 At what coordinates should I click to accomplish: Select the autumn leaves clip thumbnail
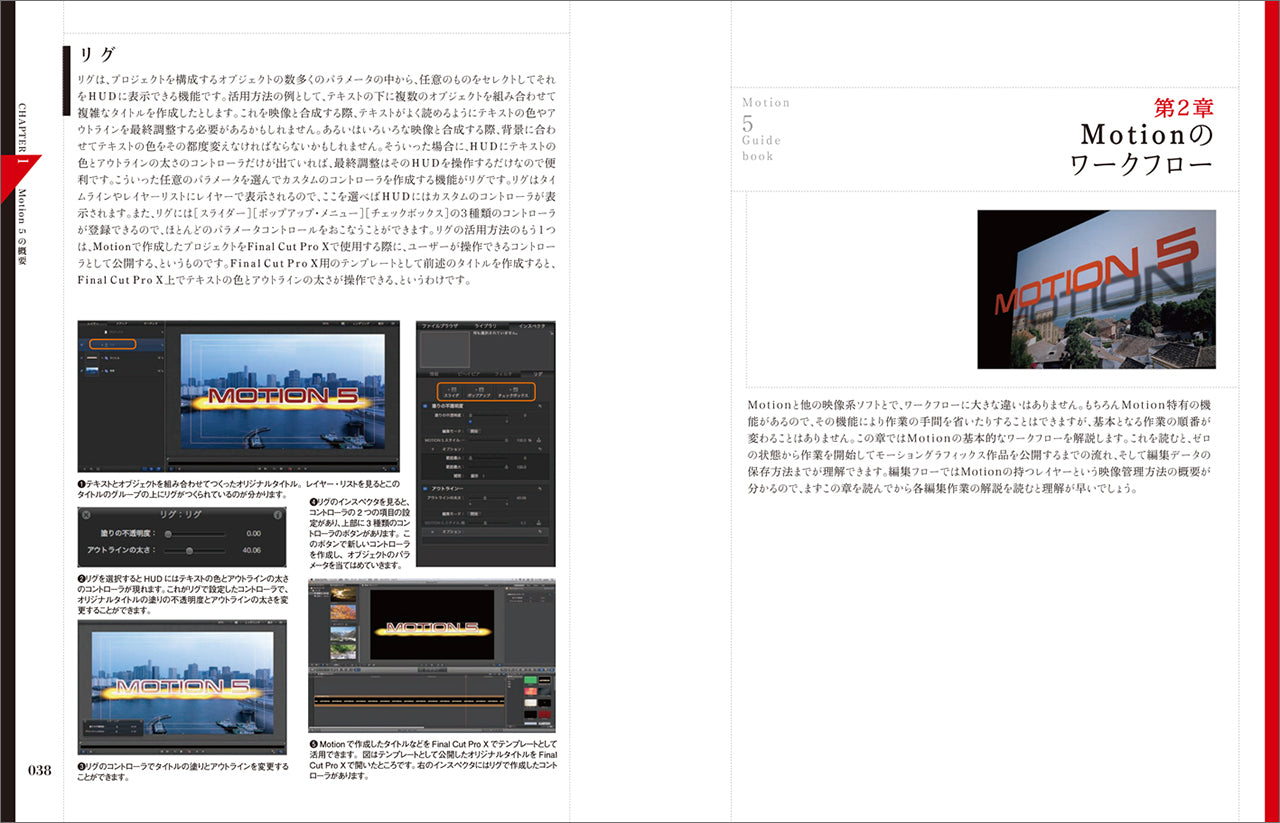tap(343, 612)
